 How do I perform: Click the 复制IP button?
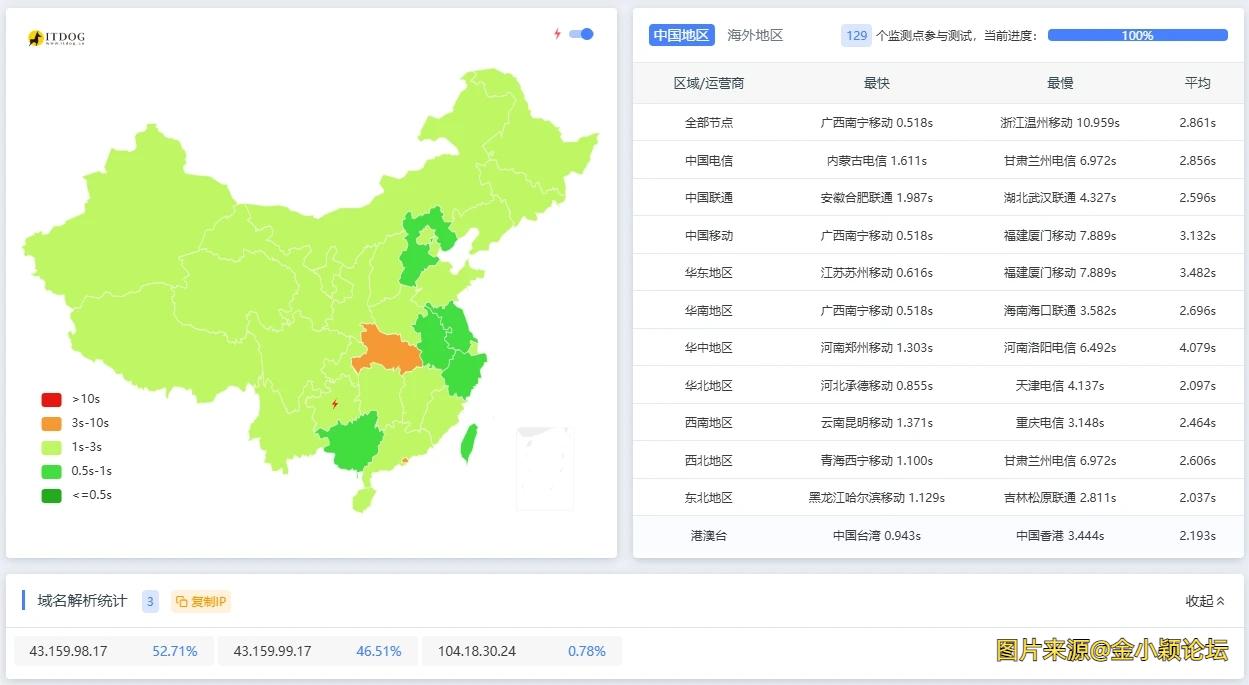point(201,601)
